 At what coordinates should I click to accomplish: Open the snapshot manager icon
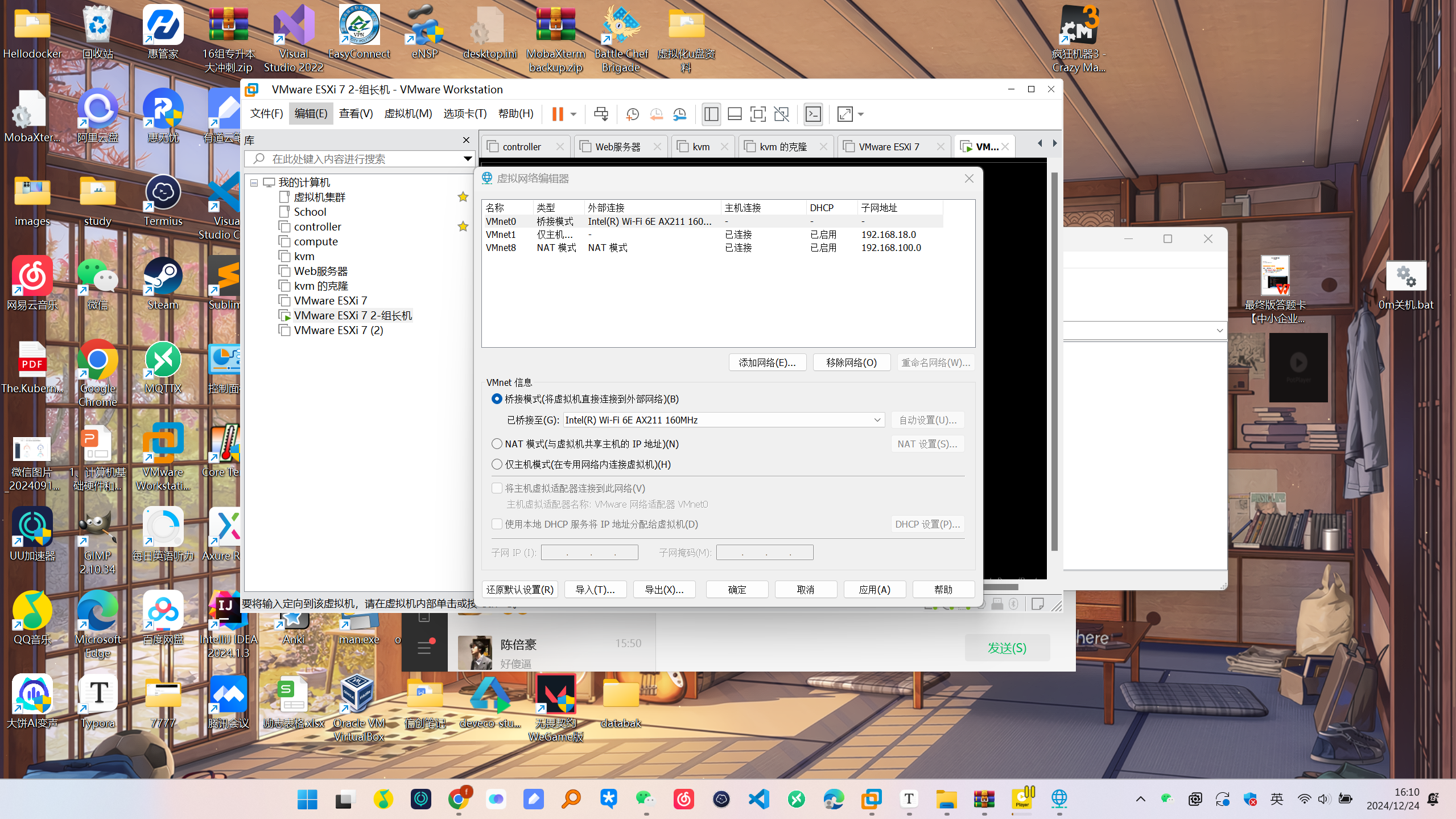click(679, 114)
